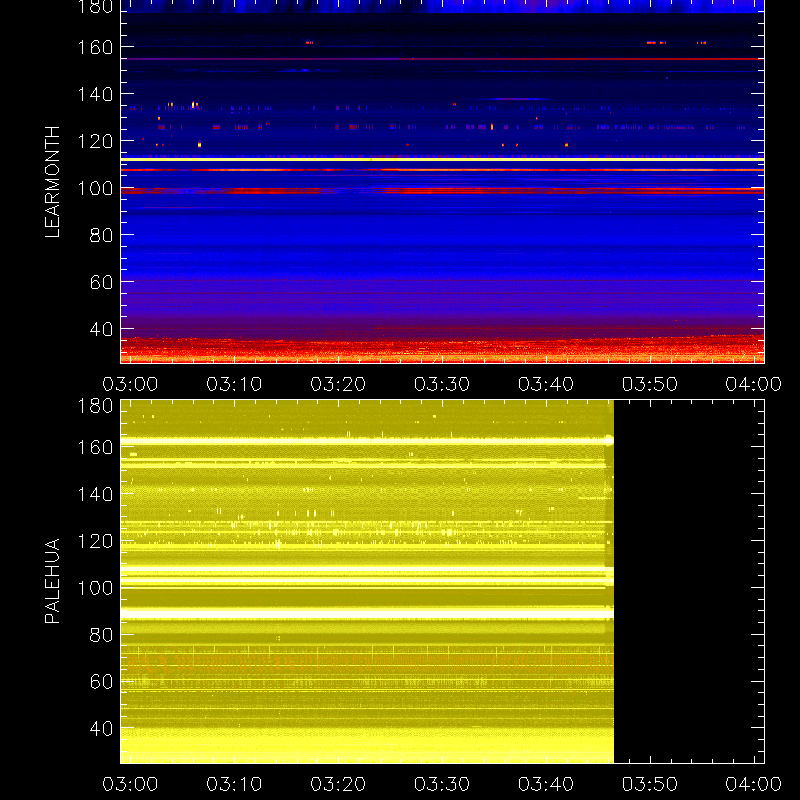Click the 03:40 time label of the Learmonth plot
Viewport: 800px width, 800px height.
(546, 384)
